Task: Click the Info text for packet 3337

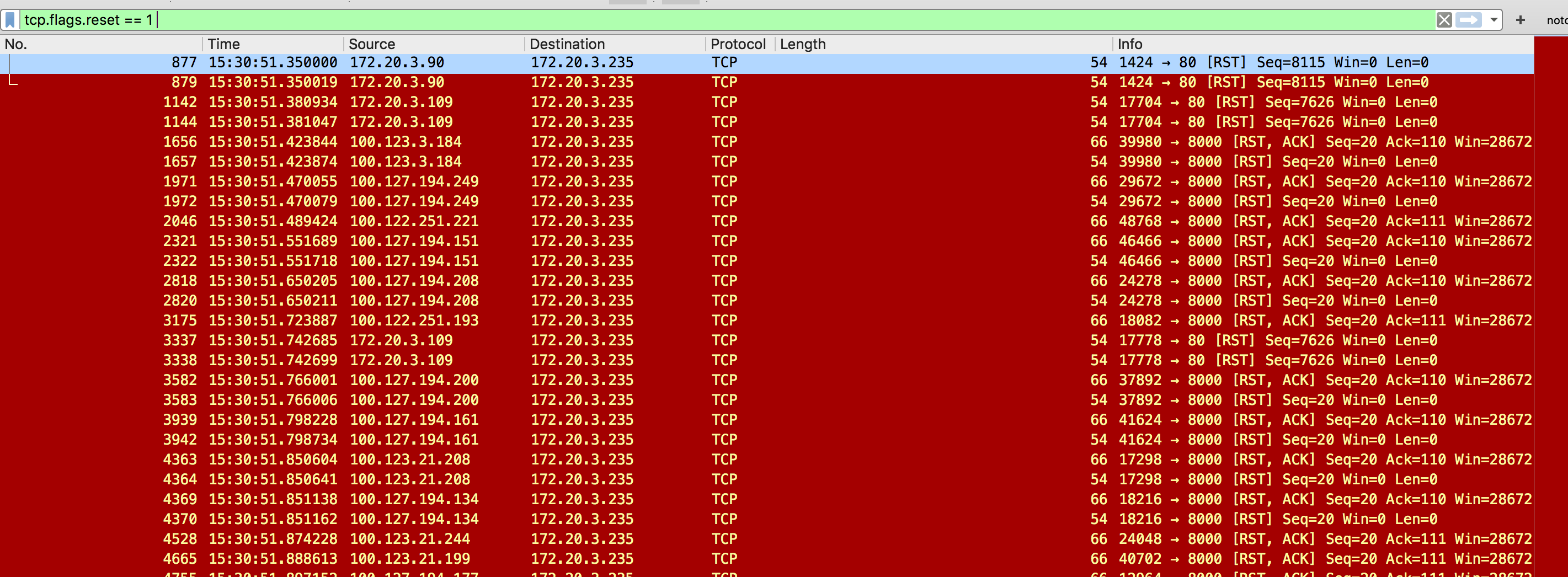Action: pyautogui.click(x=1278, y=341)
